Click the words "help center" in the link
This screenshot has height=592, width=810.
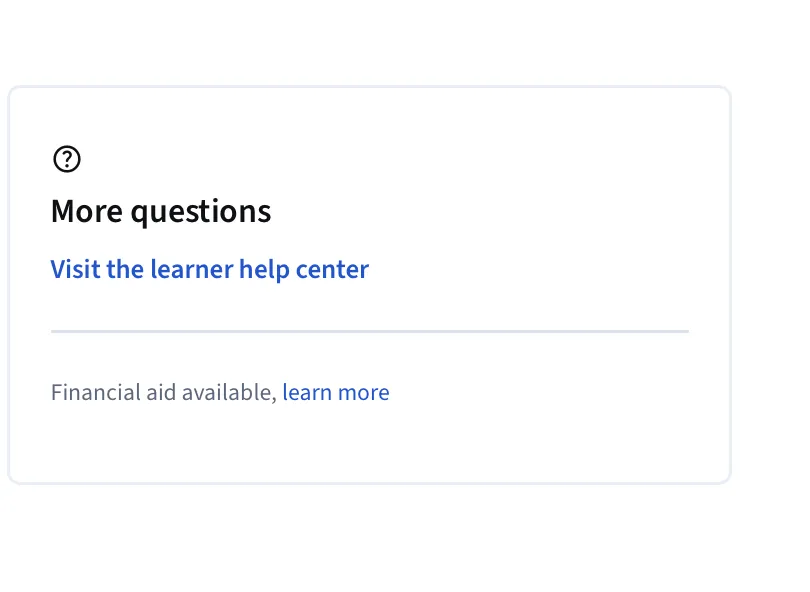304,269
